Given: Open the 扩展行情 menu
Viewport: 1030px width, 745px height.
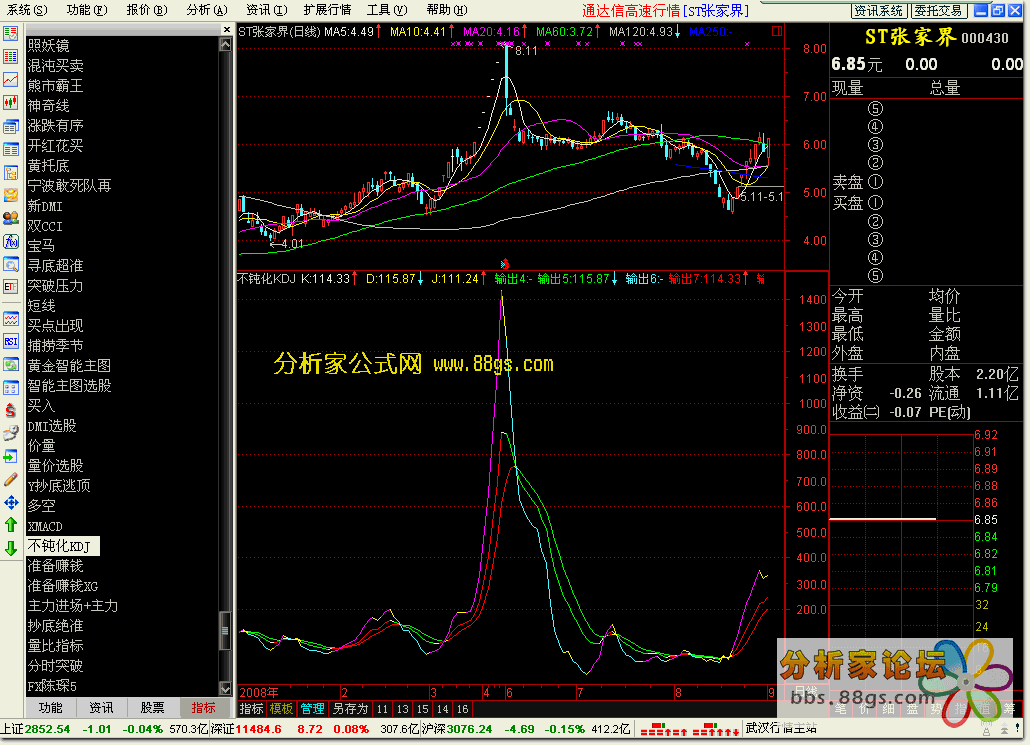Looking at the screenshot, I should click(x=326, y=10).
